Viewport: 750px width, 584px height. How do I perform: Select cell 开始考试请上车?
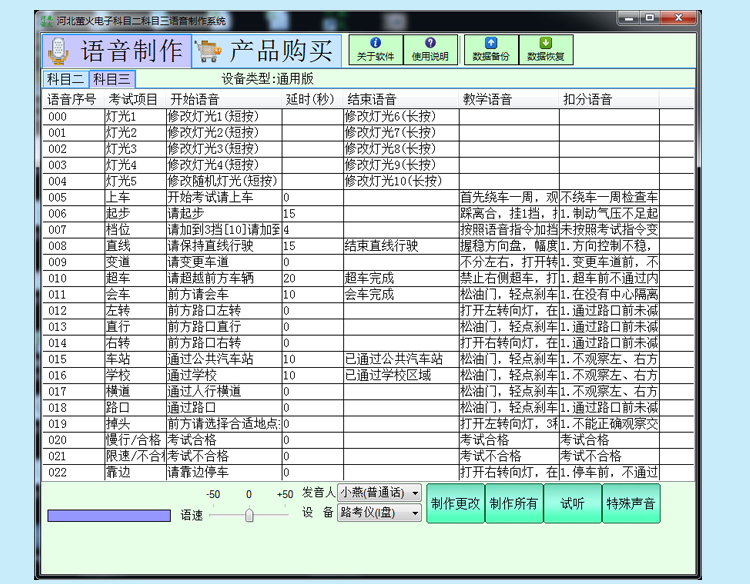click(x=224, y=197)
